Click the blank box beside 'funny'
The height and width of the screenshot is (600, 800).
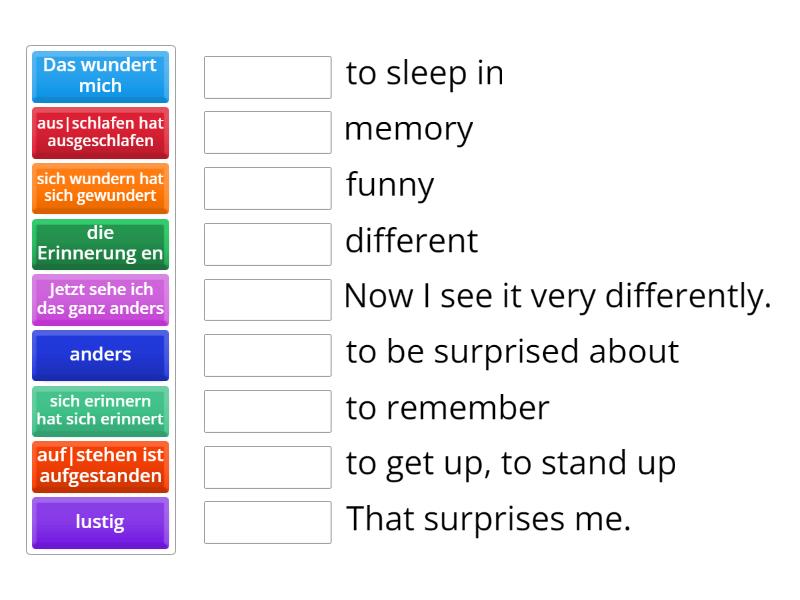[267, 188]
